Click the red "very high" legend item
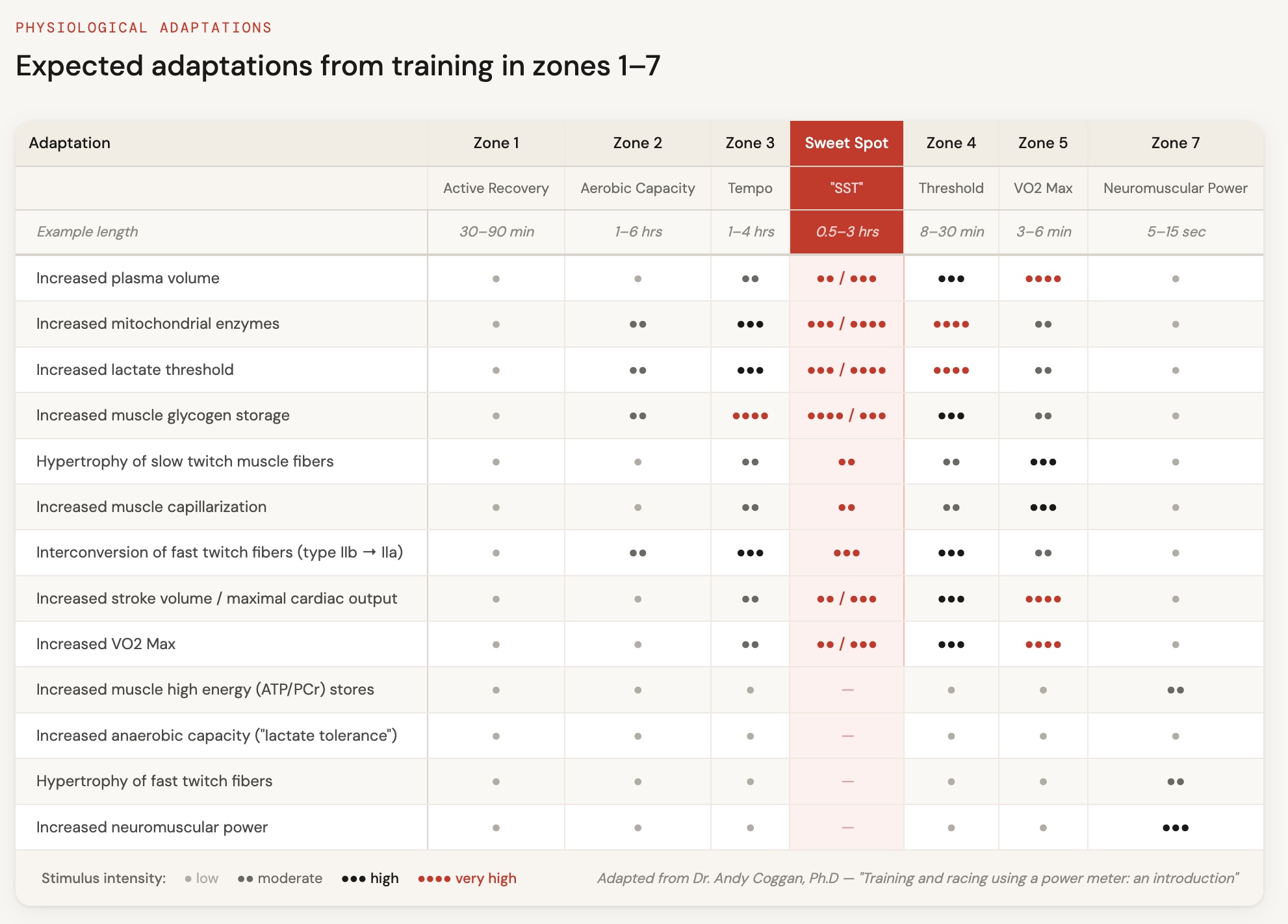 pos(467,879)
